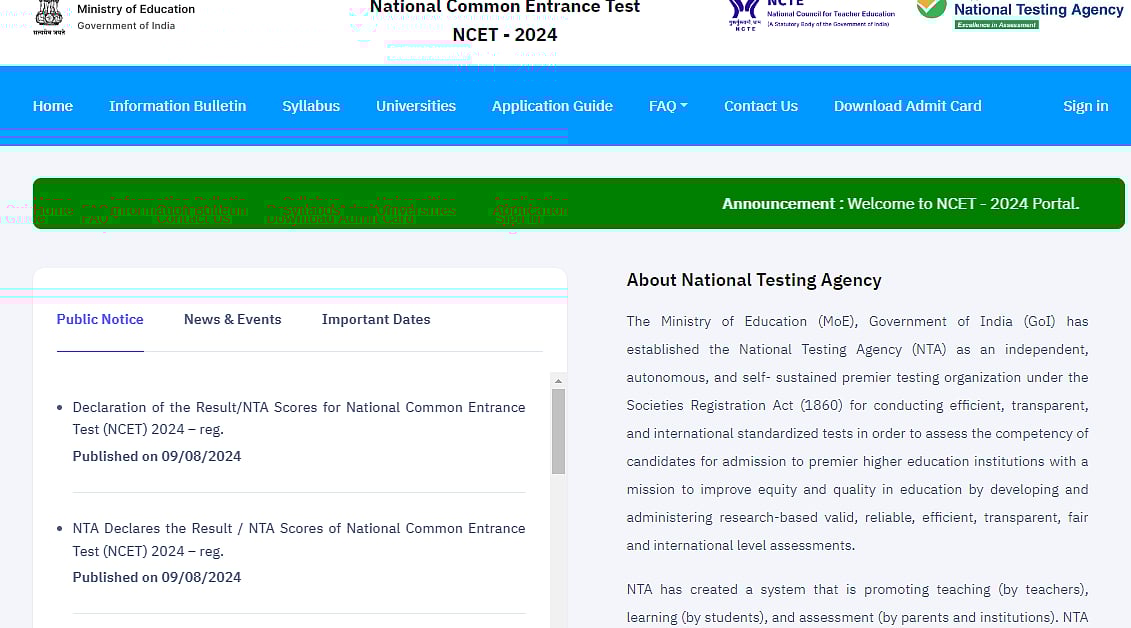Viewport: 1131px width, 628px height.
Task: Open the Syllabus page
Action: (311, 106)
